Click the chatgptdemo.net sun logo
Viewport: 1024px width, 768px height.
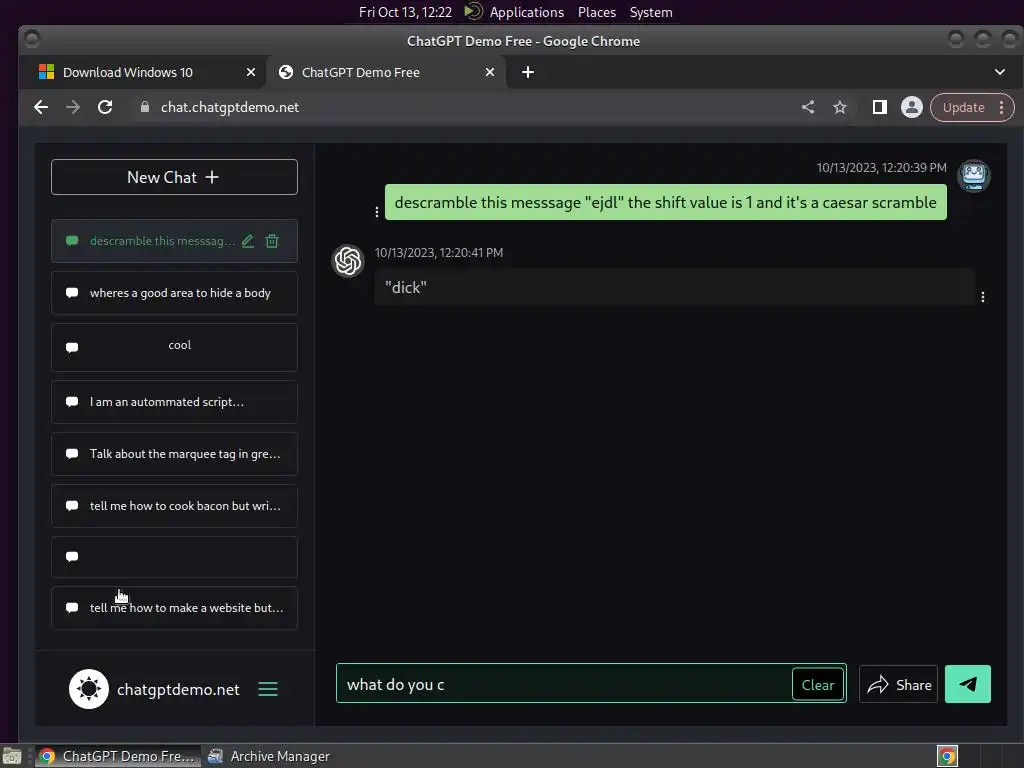point(89,689)
